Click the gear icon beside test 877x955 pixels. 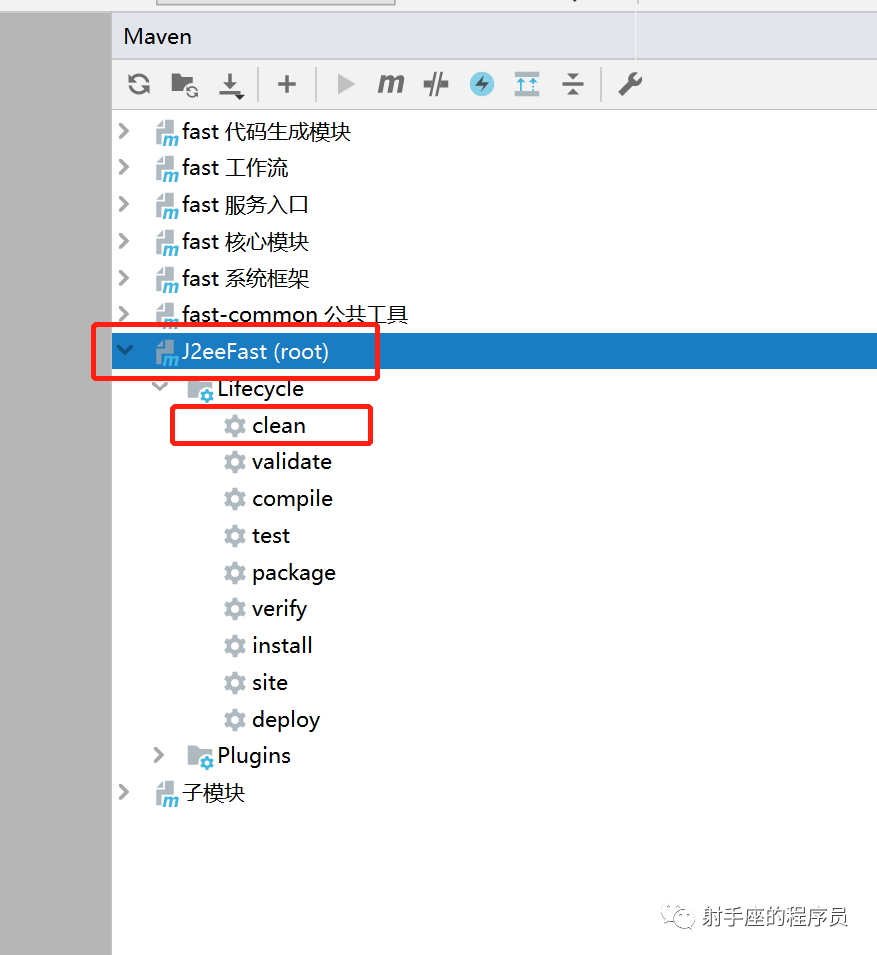tap(234, 536)
